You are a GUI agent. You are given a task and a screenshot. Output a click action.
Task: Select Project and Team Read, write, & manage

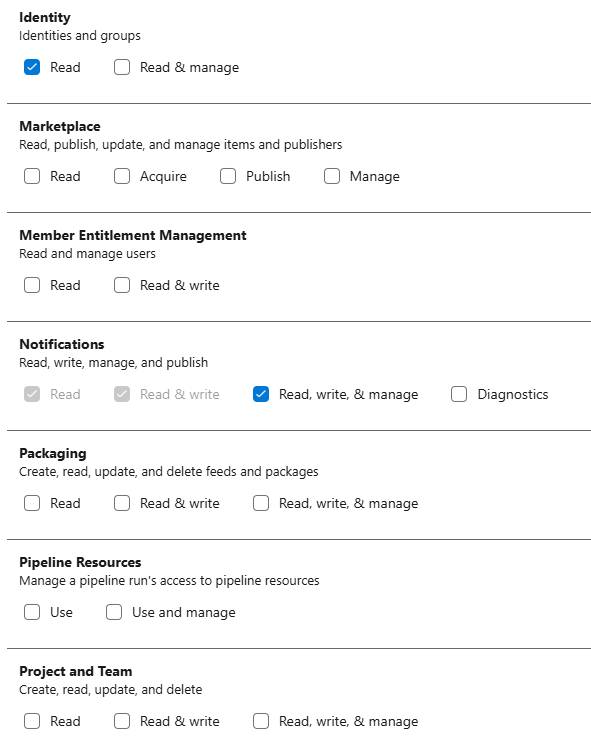pos(261,721)
